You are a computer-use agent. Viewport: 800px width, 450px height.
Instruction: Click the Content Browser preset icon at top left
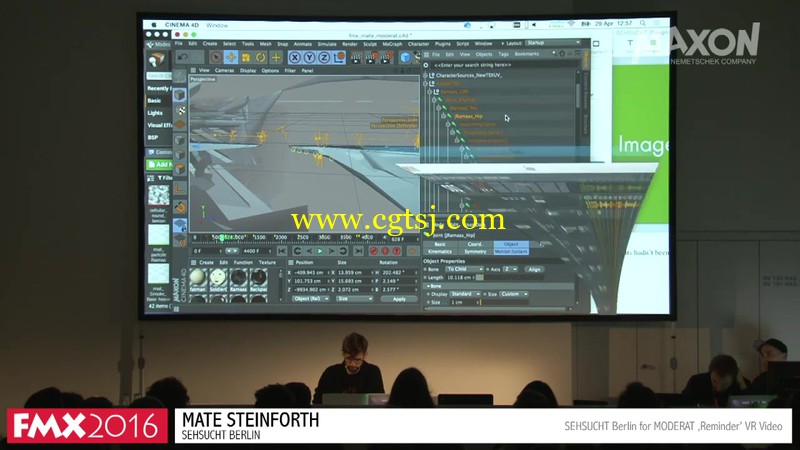pyautogui.click(x=157, y=60)
